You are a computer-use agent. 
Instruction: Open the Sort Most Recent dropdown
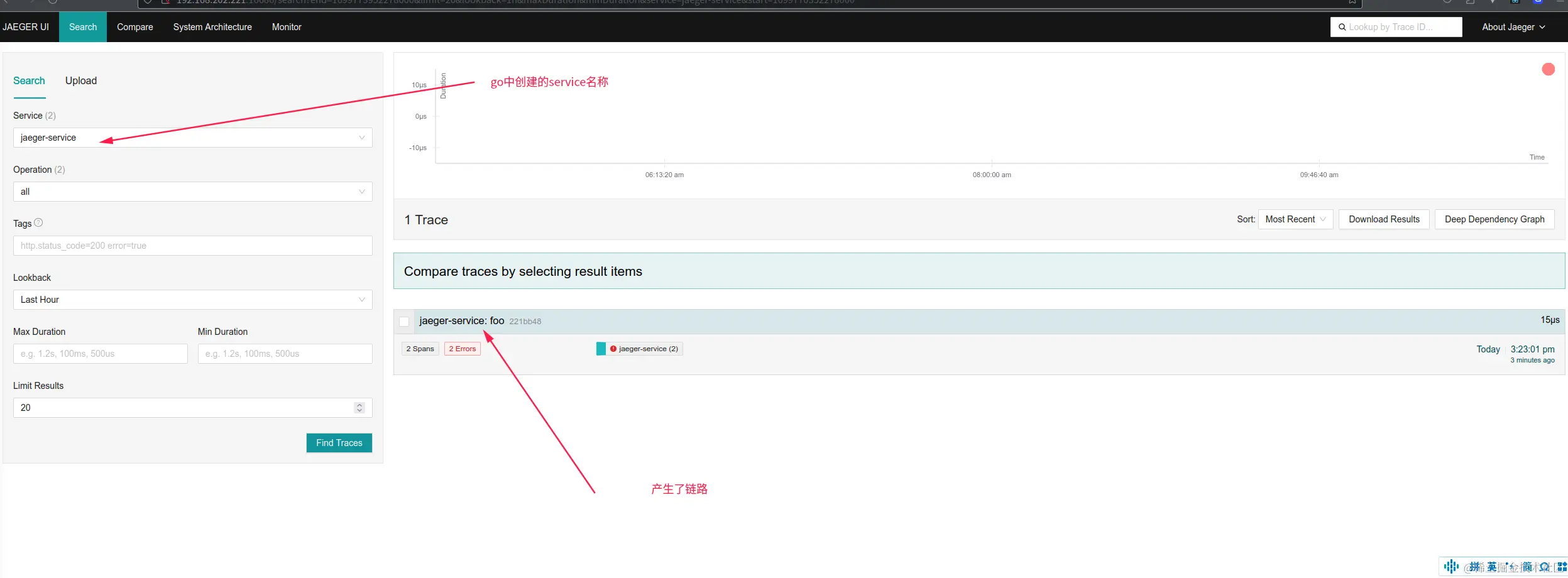click(1295, 219)
